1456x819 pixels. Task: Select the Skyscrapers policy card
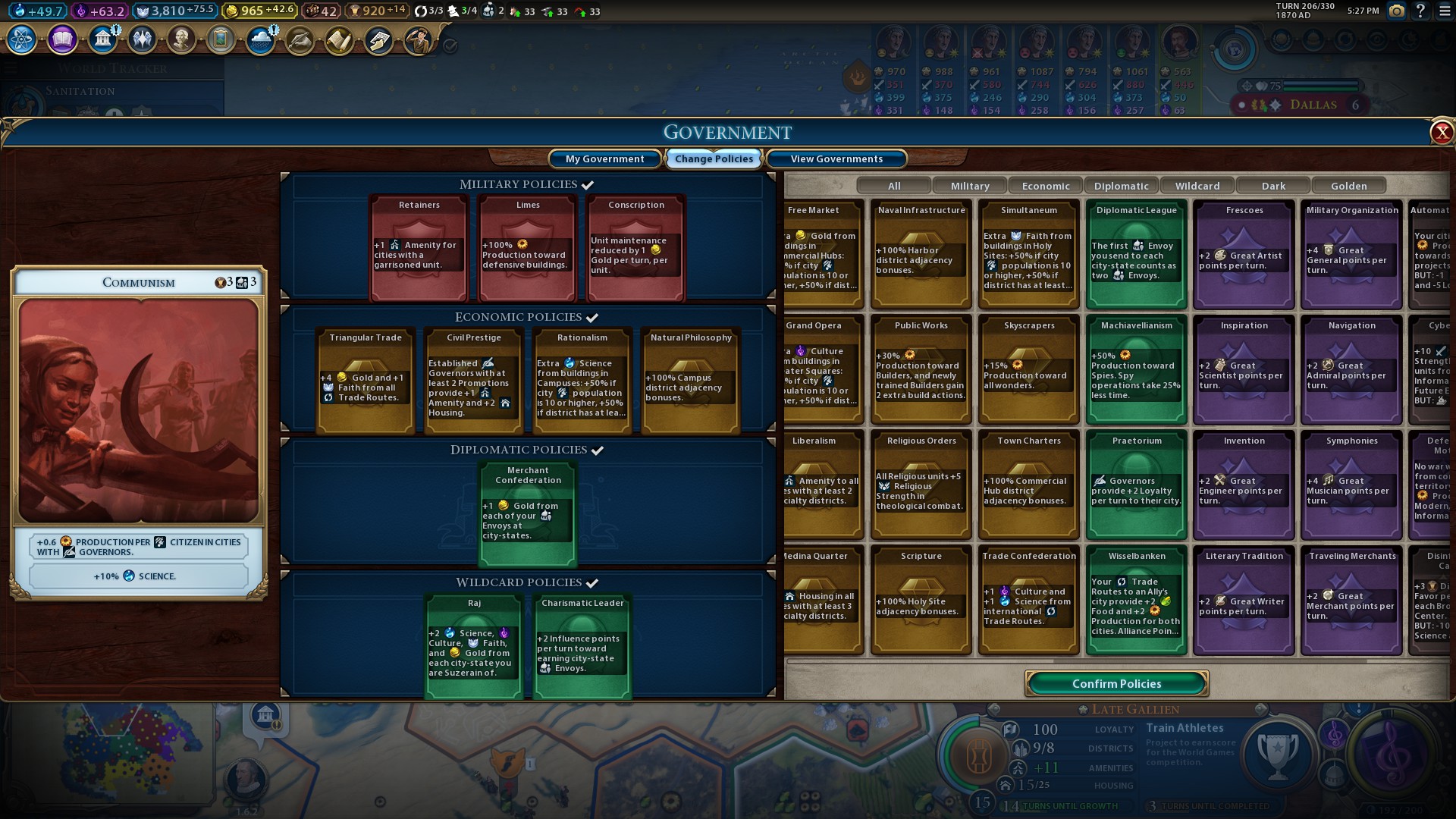coord(1028,369)
